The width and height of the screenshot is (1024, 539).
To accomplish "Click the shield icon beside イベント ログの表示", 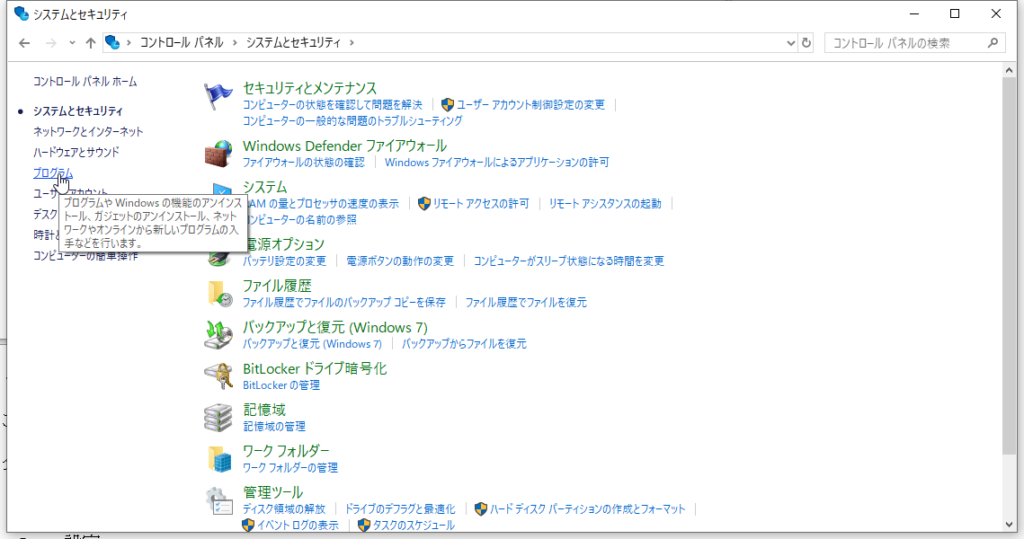I will (x=248, y=525).
